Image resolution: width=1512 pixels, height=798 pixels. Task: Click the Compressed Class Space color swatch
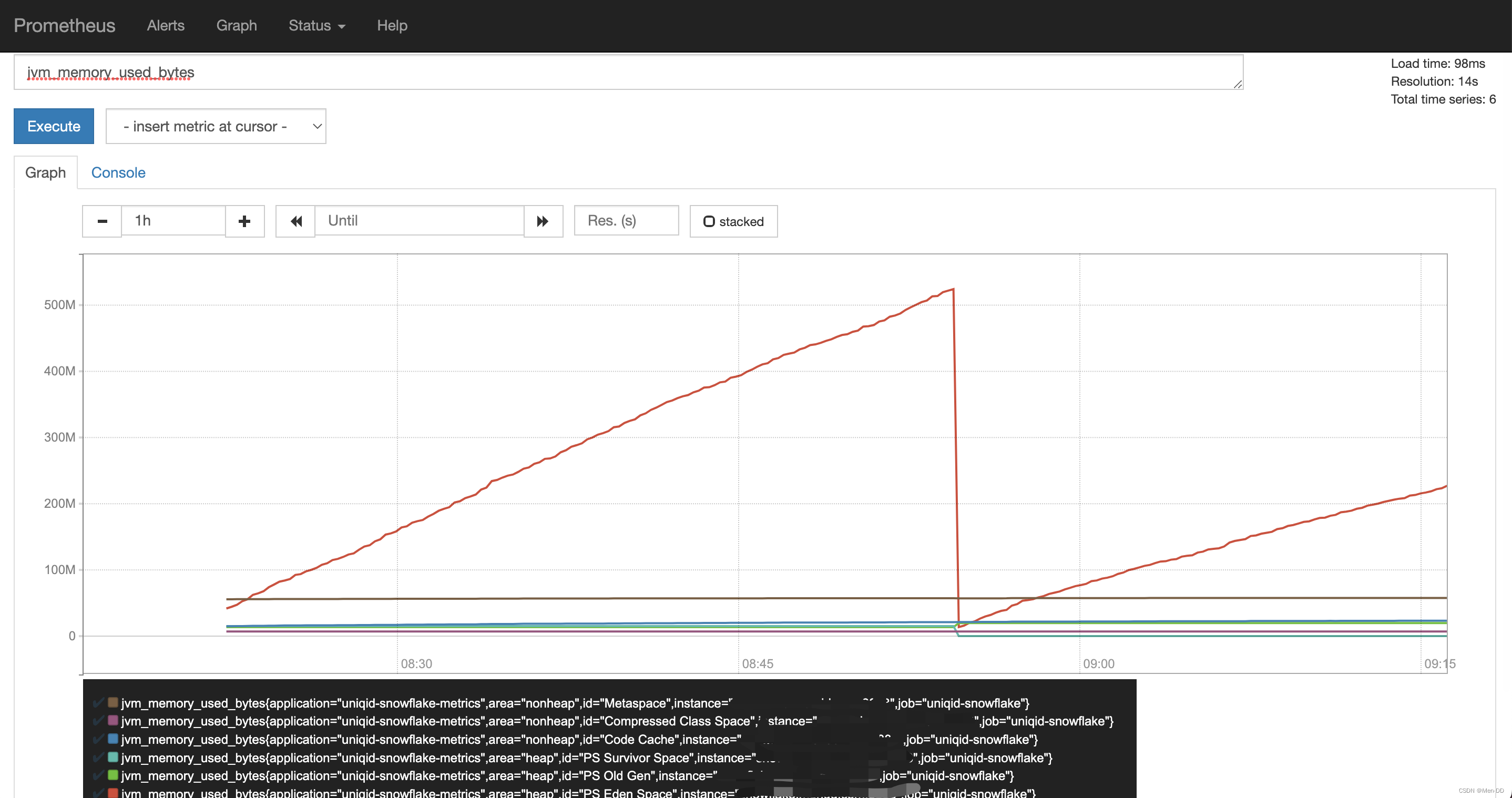pyautogui.click(x=113, y=721)
